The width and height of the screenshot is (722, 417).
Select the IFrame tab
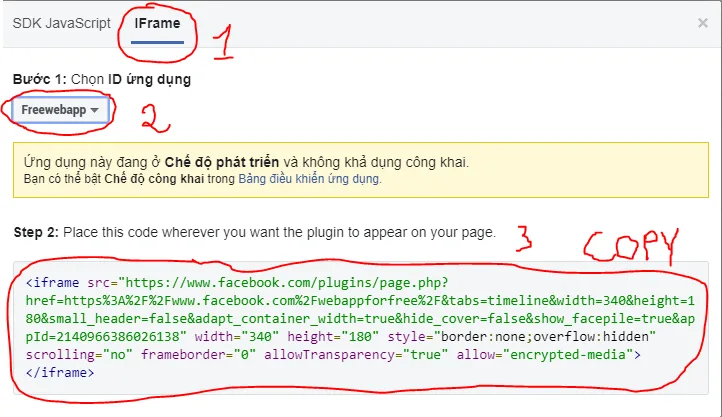pyautogui.click(x=157, y=23)
